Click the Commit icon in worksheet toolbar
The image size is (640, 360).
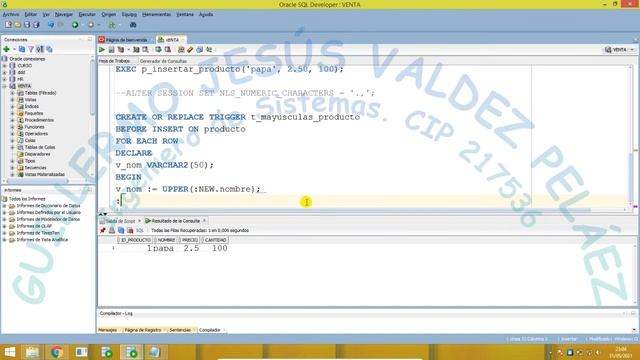coord(158,50)
